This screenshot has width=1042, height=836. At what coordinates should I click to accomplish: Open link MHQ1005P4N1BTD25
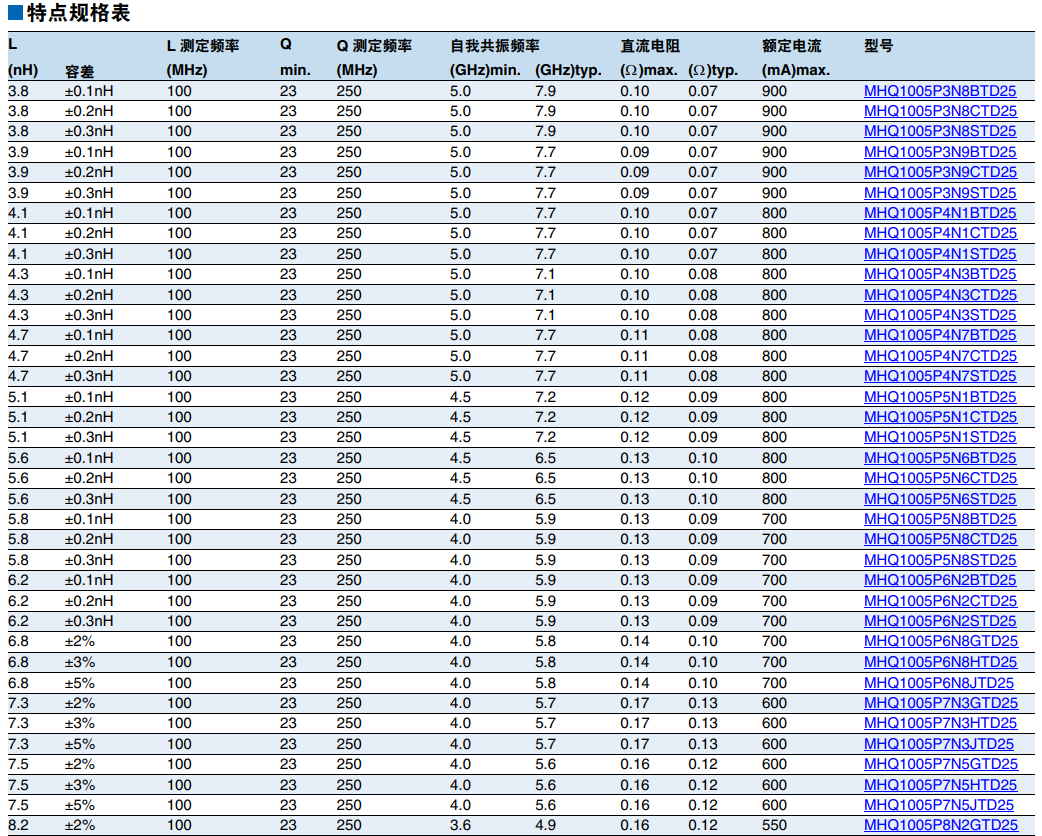940,213
